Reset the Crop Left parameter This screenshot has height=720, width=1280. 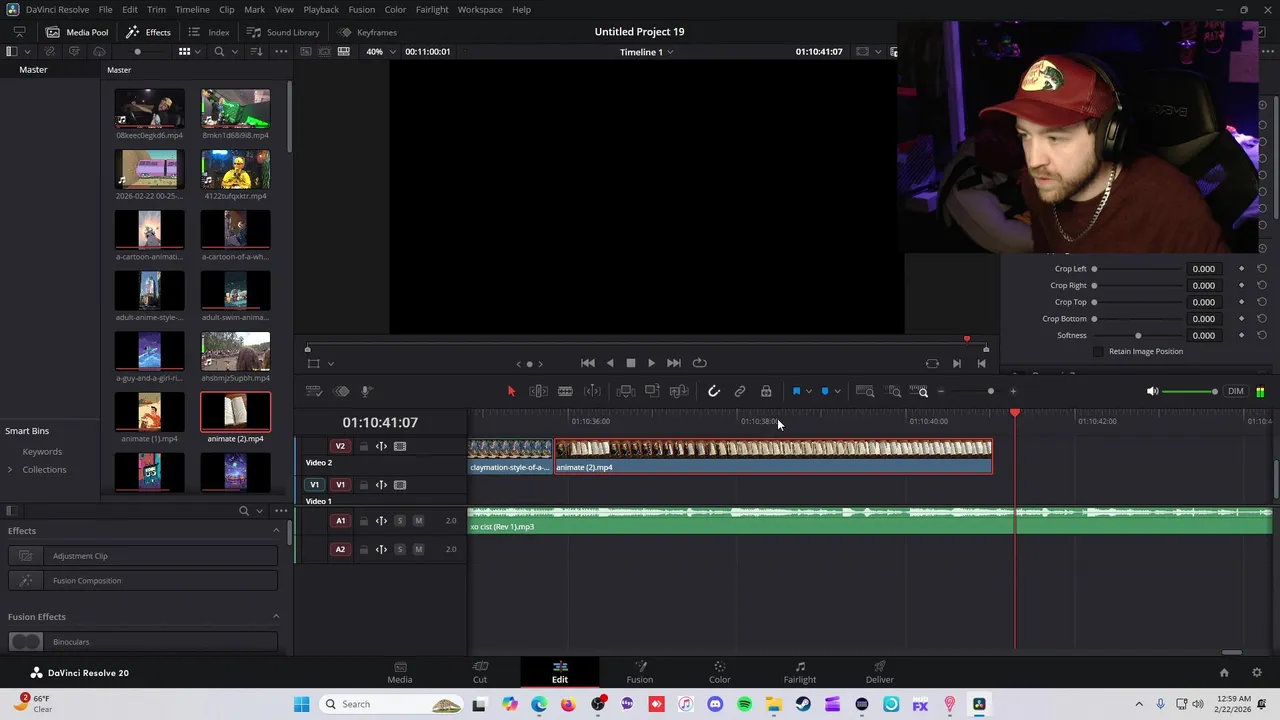click(x=1261, y=269)
